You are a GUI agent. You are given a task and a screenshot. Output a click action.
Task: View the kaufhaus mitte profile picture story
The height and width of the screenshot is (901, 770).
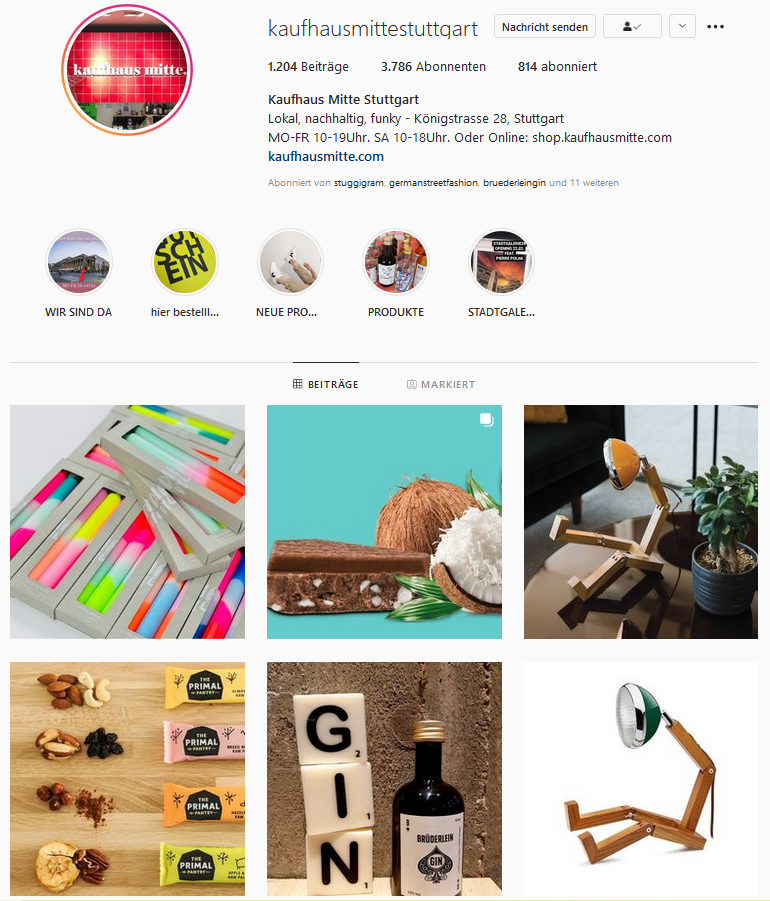[127, 70]
